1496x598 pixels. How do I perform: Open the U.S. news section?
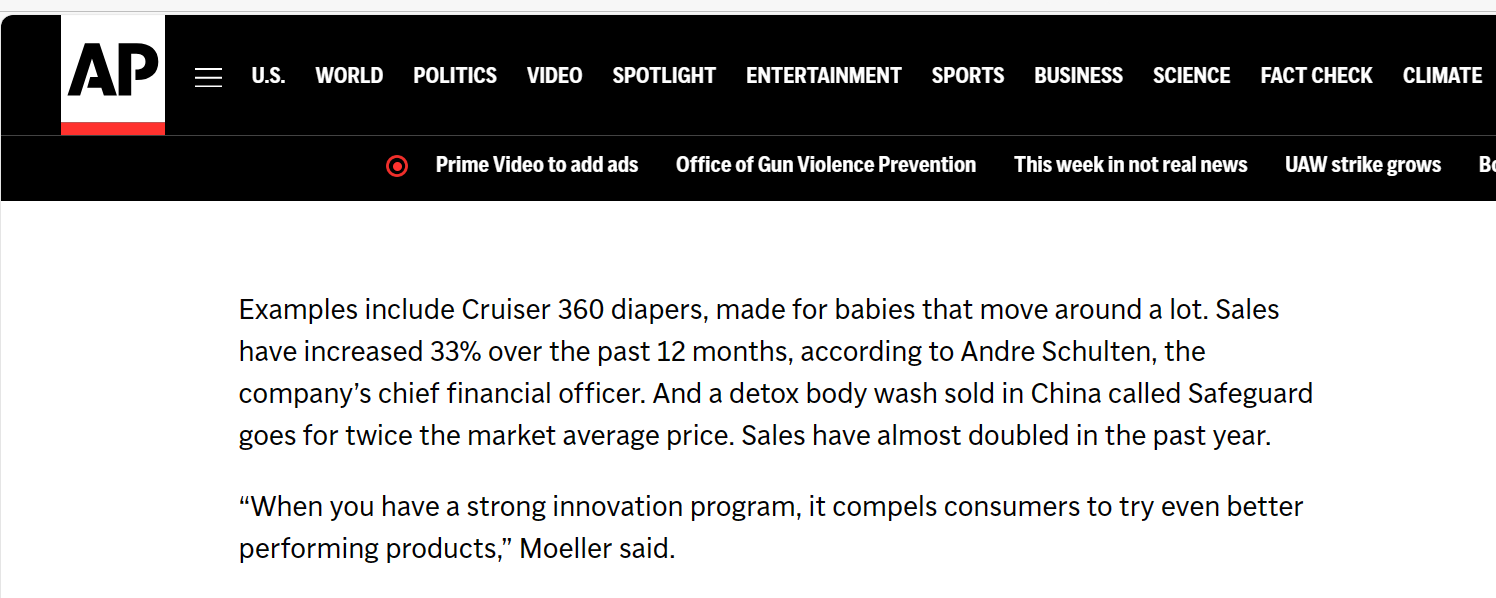point(268,76)
